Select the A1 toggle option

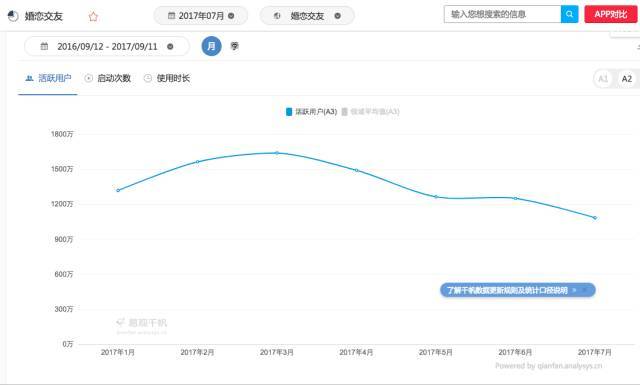pos(603,79)
